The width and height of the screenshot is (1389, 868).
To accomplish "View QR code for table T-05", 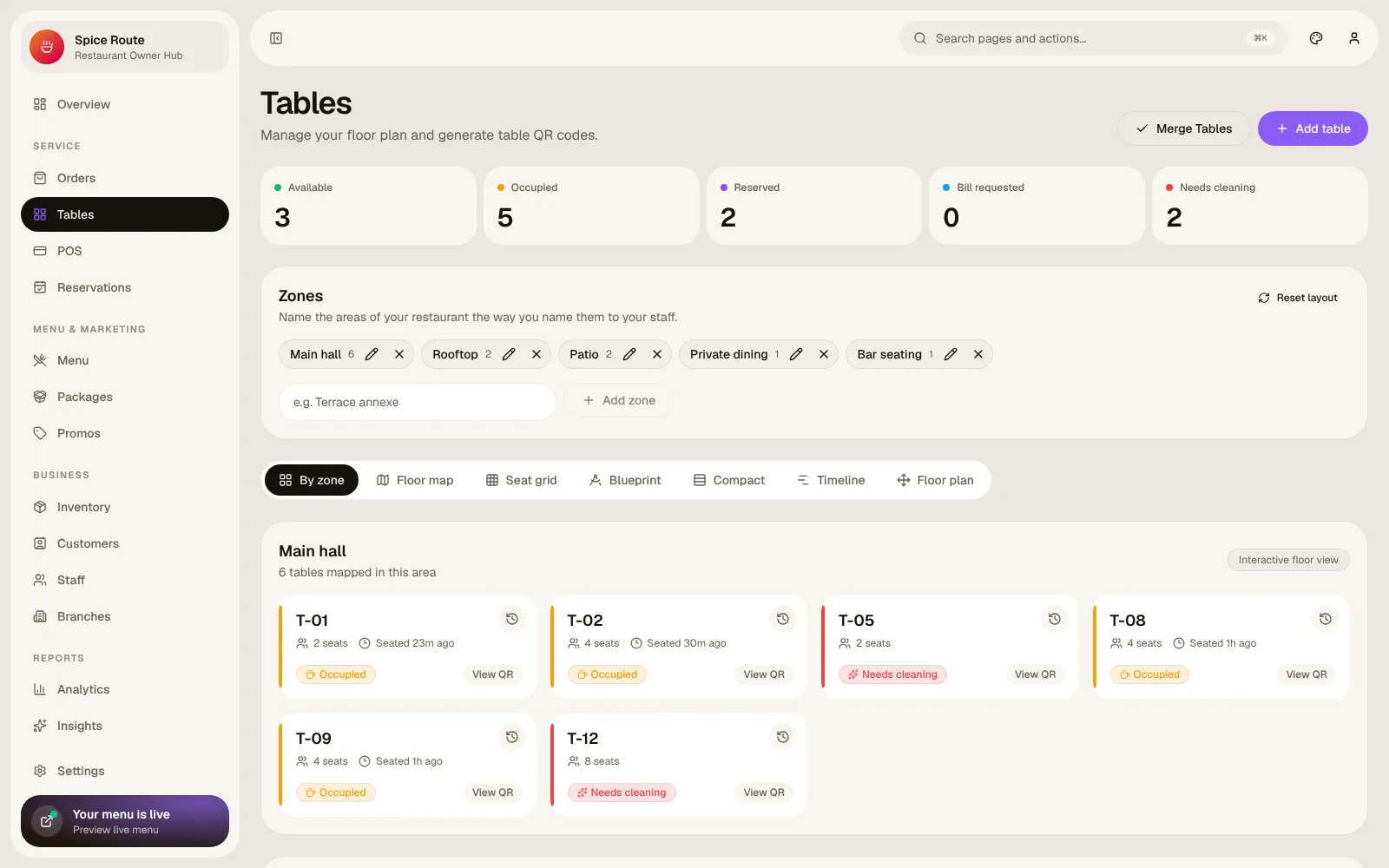I will point(1035,674).
